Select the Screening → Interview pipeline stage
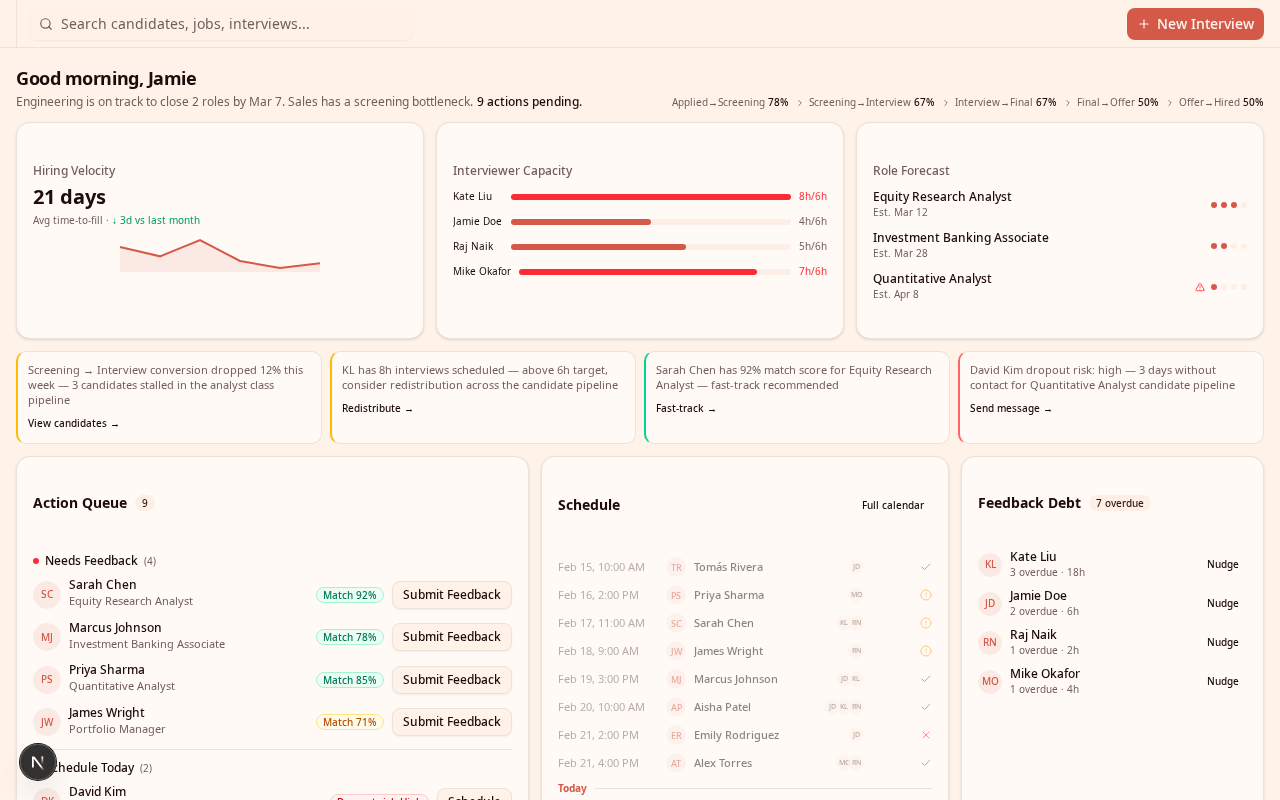 871,101
